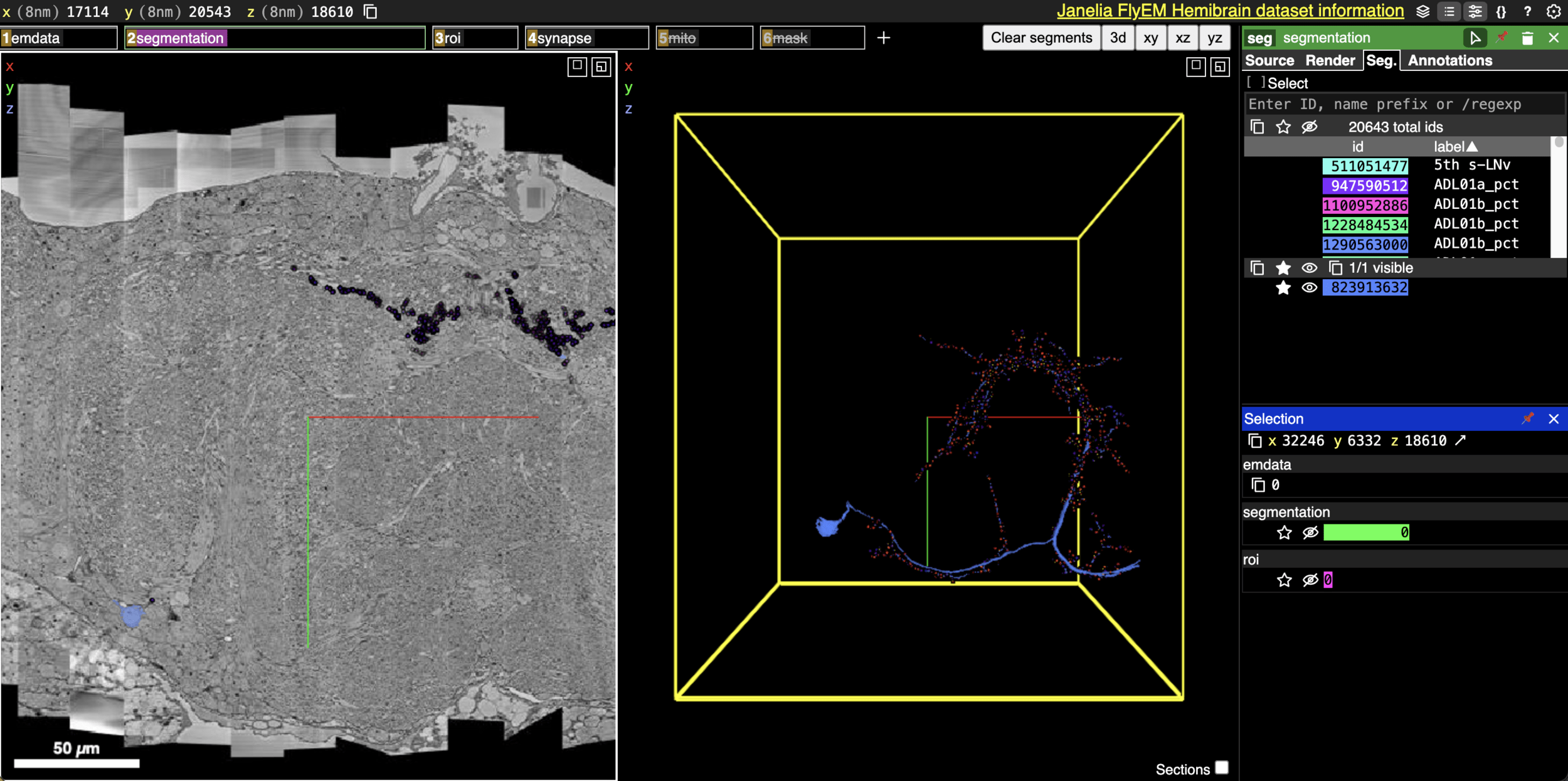The image size is (1568, 781).
Task: Open the settings gear icon
Action: pyautogui.click(x=1554, y=11)
